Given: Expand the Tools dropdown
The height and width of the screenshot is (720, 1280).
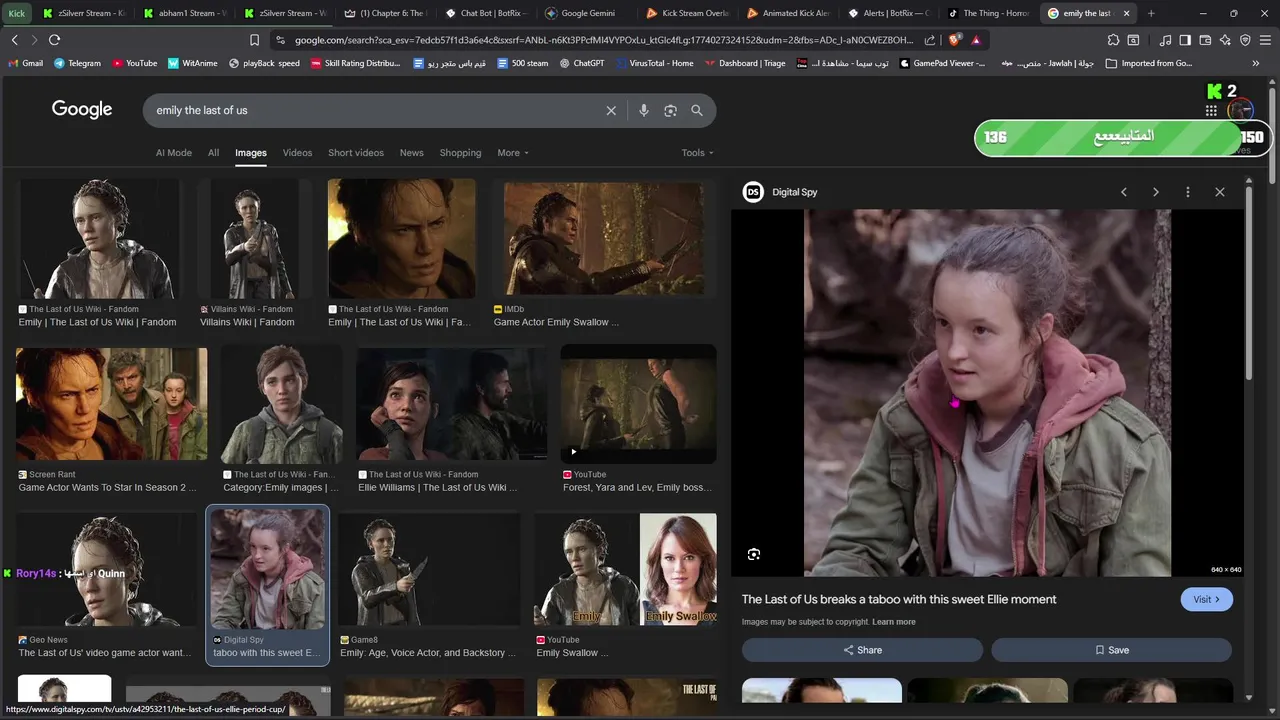Looking at the screenshot, I should coord(698,153).
